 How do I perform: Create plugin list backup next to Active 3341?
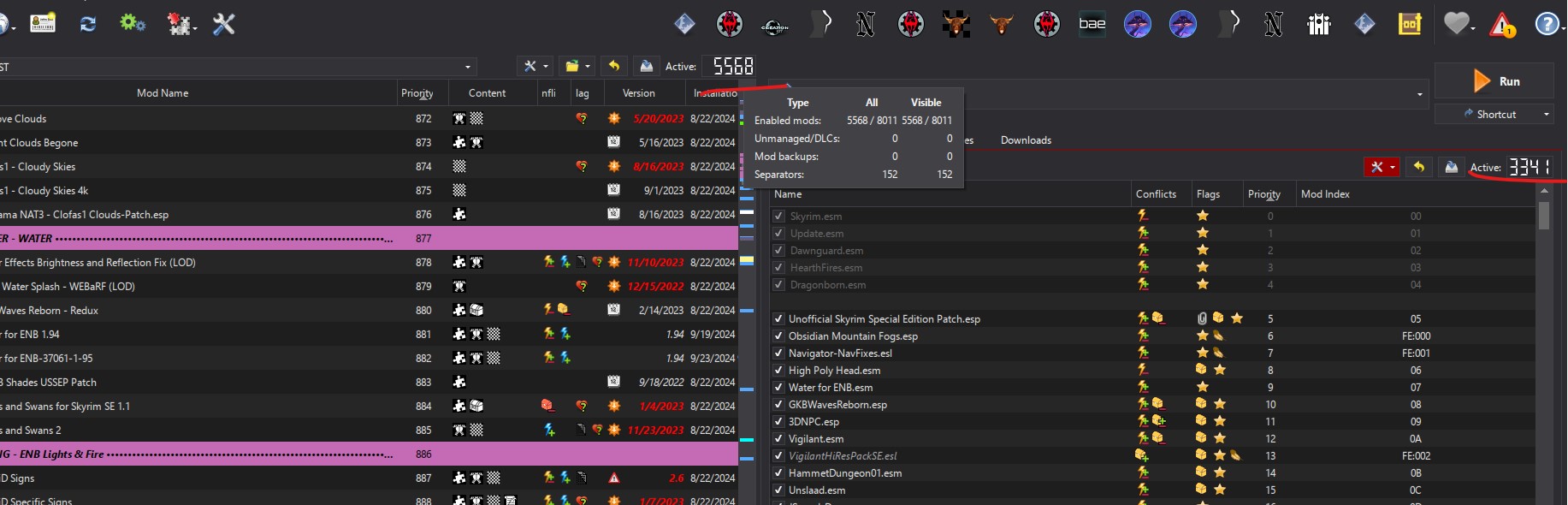[x=1452, y=167]
